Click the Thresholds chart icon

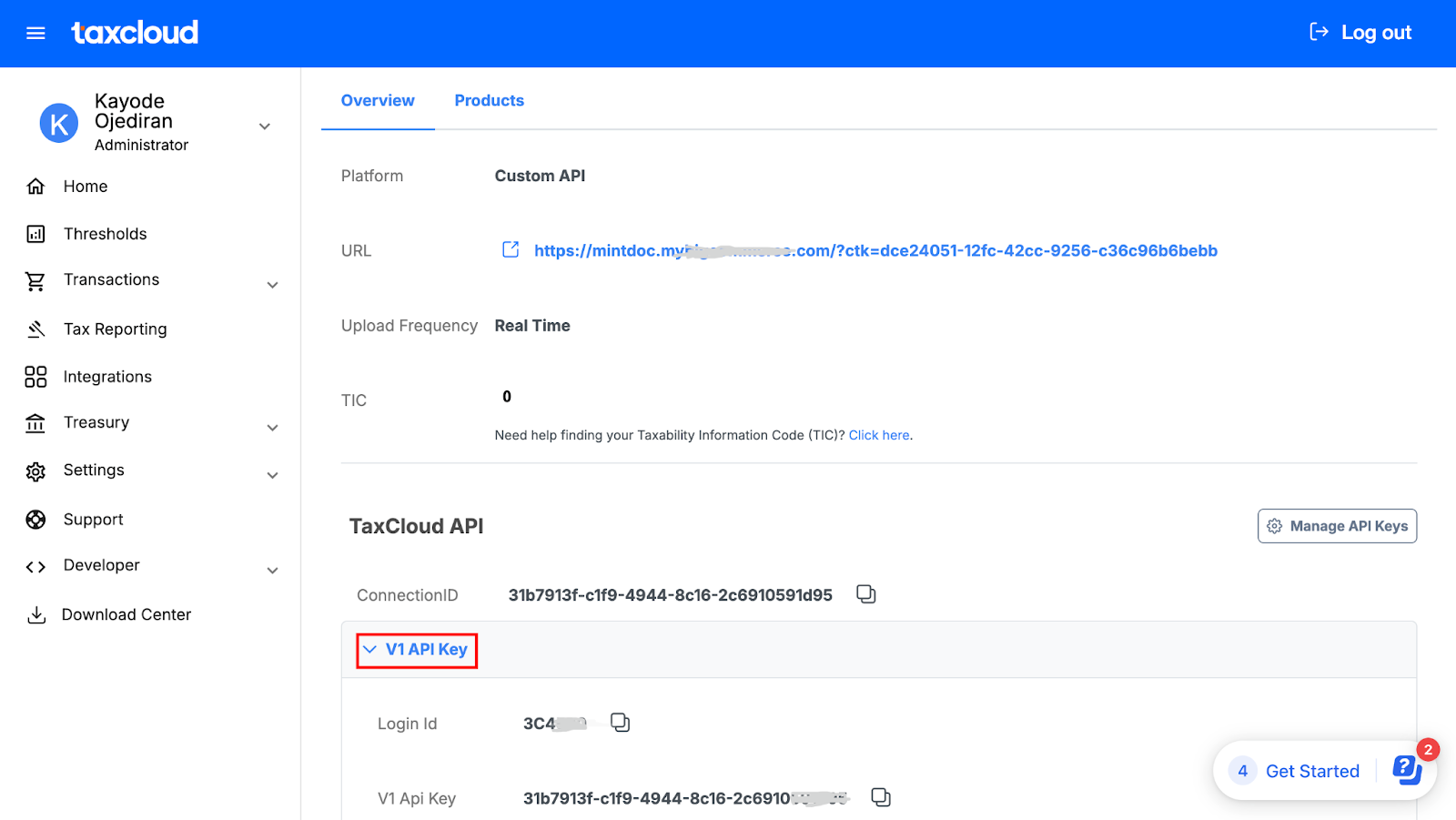click(35, 234)
